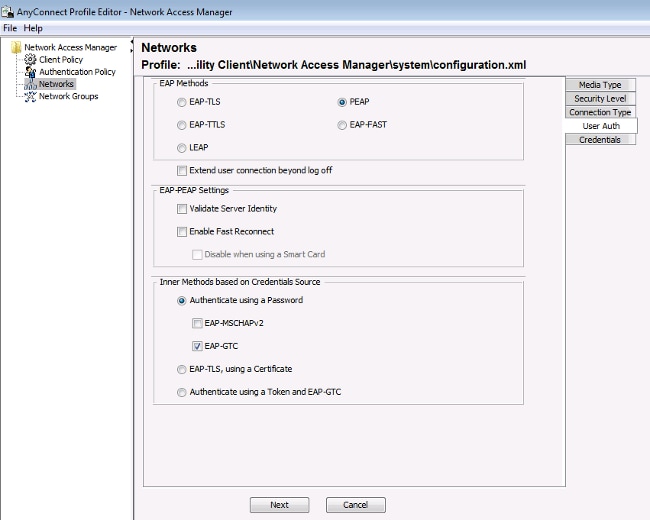This screenshot has height=520, width=650.
Task: Click the Network Access Manager folder icon
Action: click(16, 47)
